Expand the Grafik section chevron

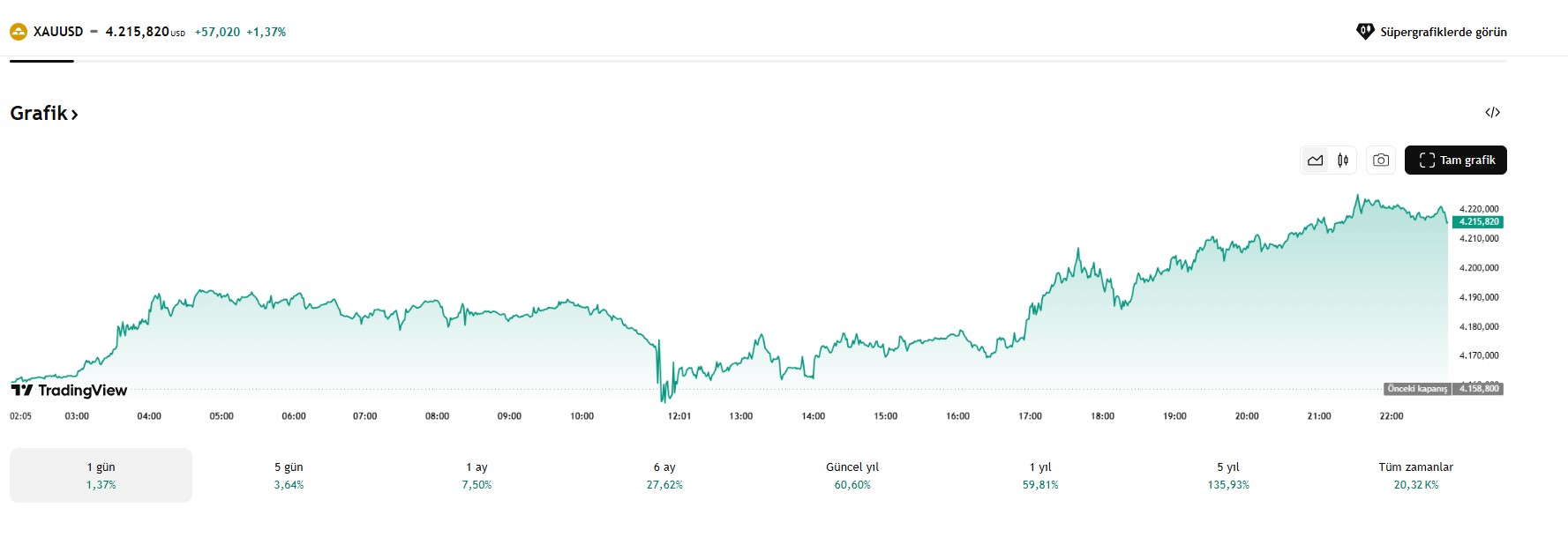click(76, 114)
